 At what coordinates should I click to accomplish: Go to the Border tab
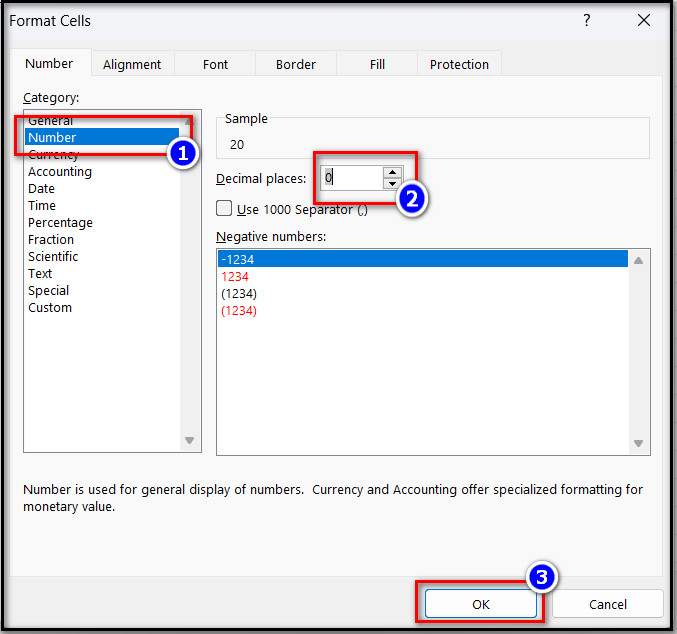[295, 64]
